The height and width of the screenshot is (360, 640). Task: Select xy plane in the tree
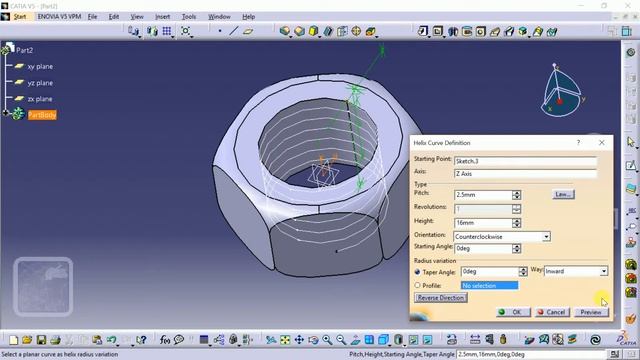pos(40,67)
